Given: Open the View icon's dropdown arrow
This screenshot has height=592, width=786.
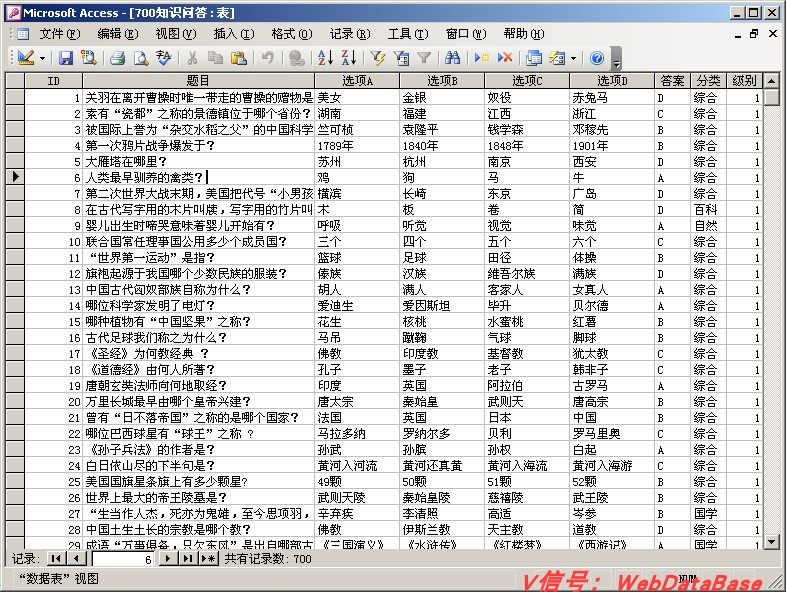Looking at the screenshot, I should click(43, 59).
